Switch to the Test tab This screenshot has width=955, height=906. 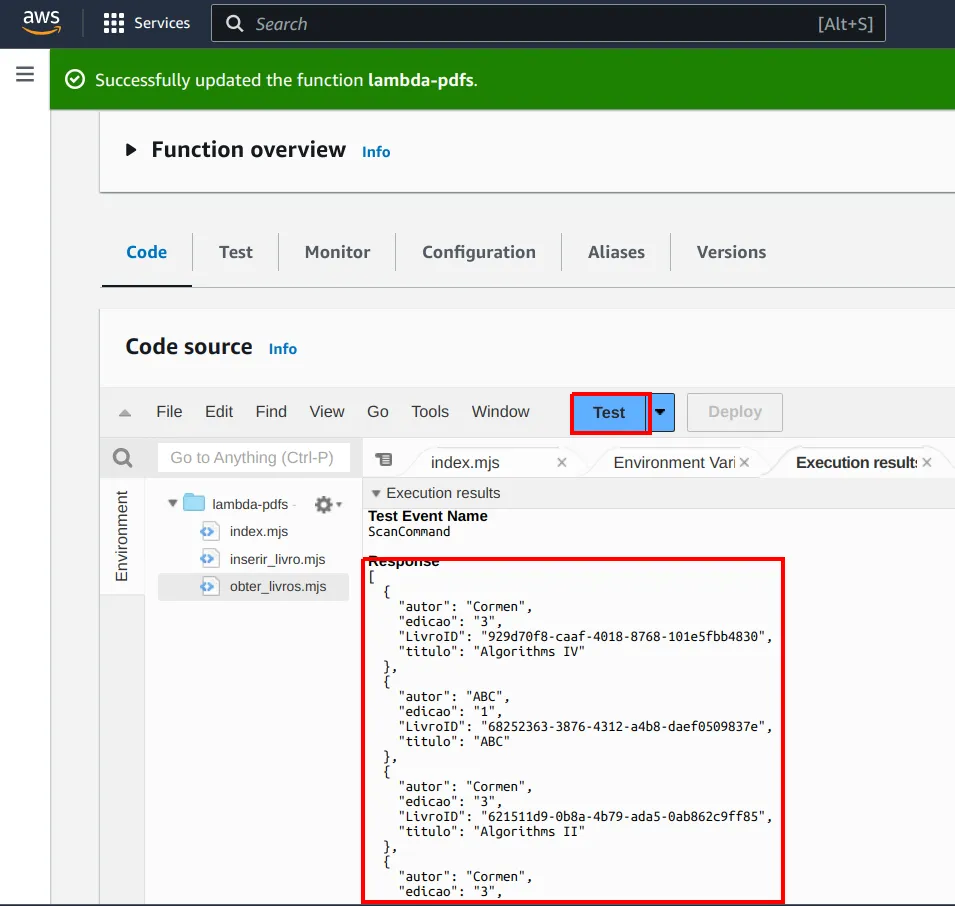coord(236,252)
